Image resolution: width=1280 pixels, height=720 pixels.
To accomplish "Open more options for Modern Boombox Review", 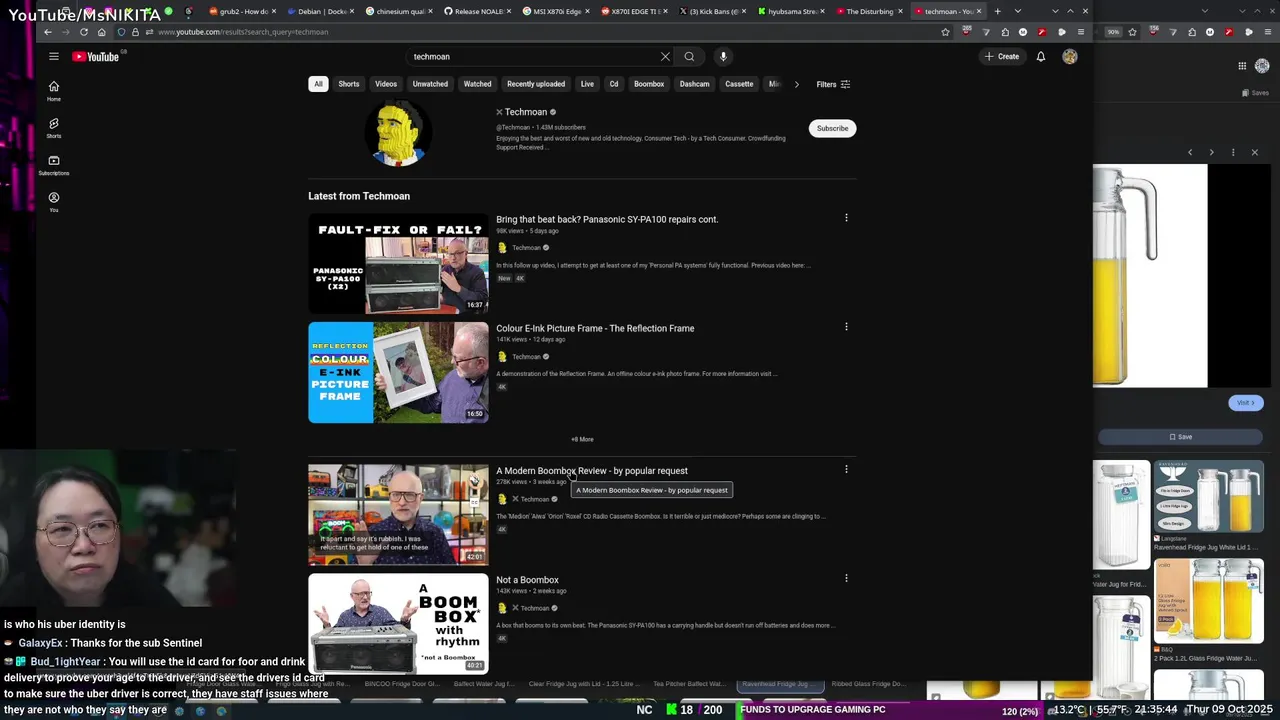I will pyautogui.click(x=846, y=469).
